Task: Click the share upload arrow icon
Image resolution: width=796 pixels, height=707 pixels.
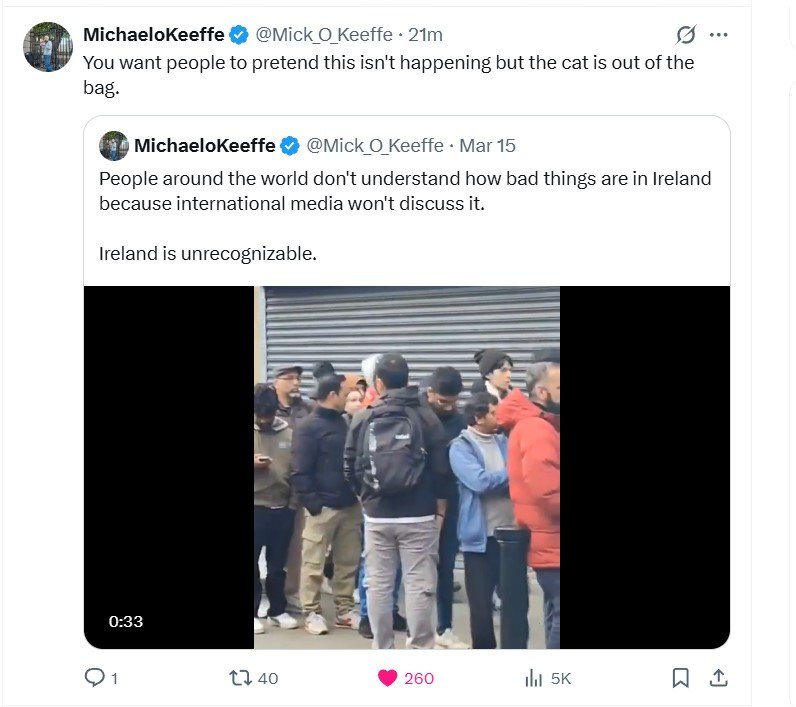Action: [x=718, y=678]
